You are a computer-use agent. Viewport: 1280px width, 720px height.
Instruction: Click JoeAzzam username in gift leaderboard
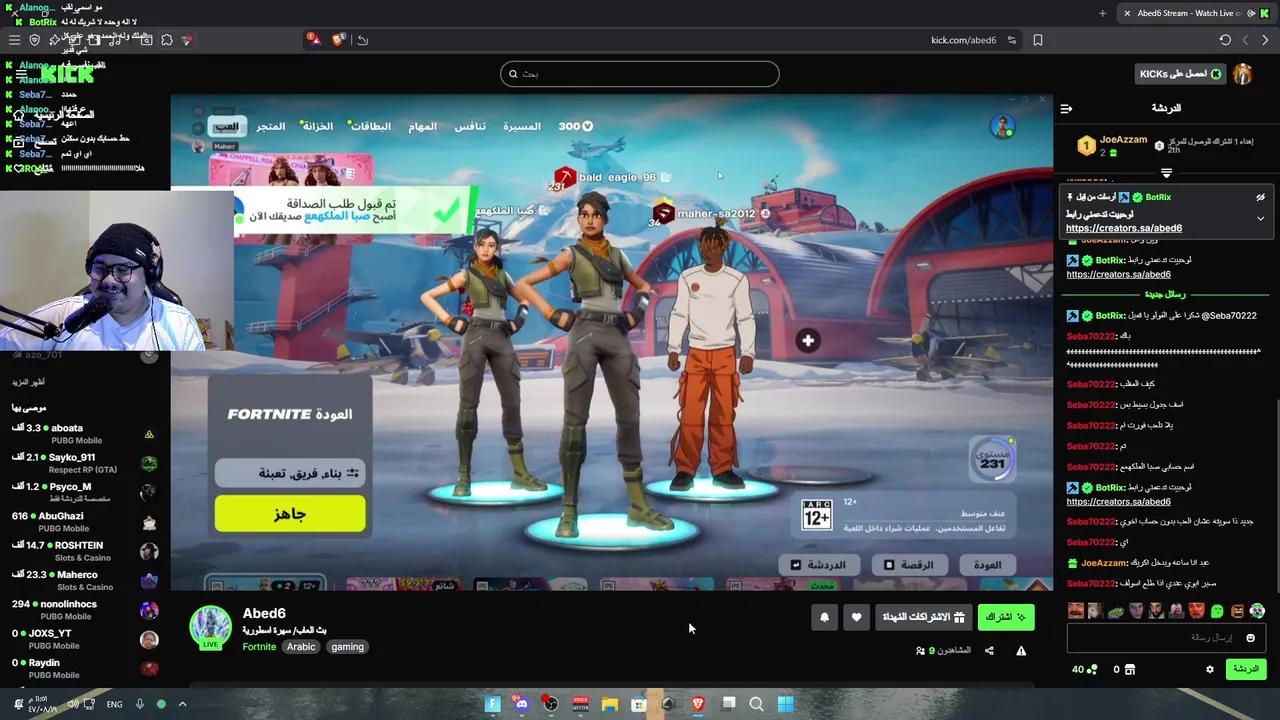point(1123,140)
